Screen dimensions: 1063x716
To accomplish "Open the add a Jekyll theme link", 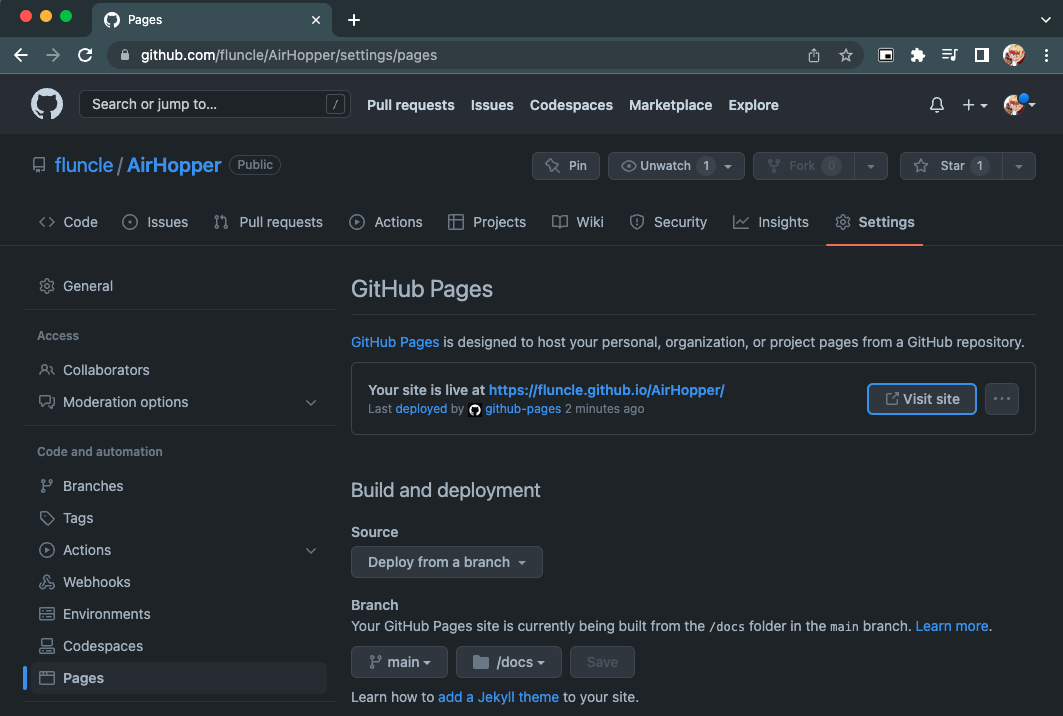I will click(x=498, y=696).
